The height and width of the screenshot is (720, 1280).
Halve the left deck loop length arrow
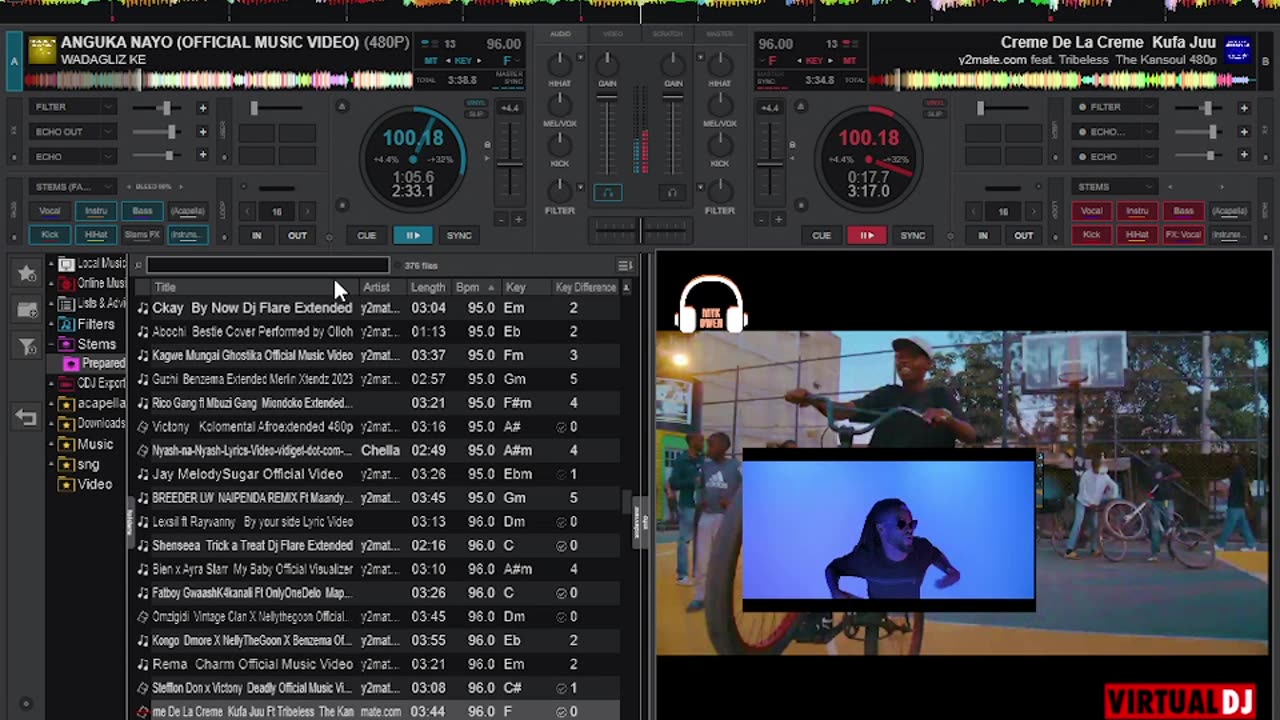pos(248,211)
